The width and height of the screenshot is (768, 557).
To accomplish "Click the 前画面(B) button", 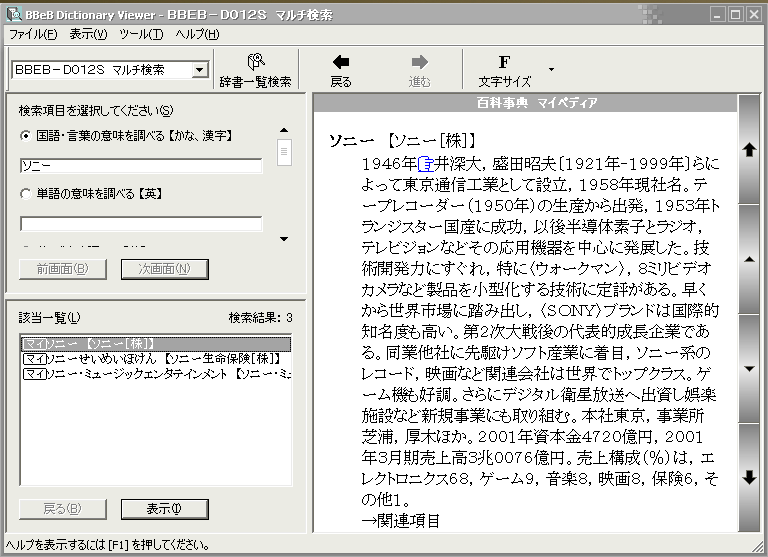I will click(63, 269).
